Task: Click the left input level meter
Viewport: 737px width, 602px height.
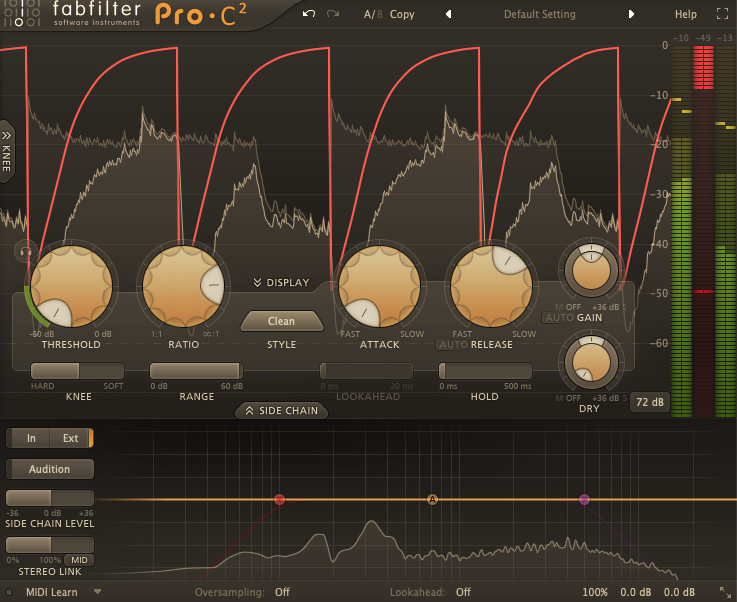Action: point(682,231)
